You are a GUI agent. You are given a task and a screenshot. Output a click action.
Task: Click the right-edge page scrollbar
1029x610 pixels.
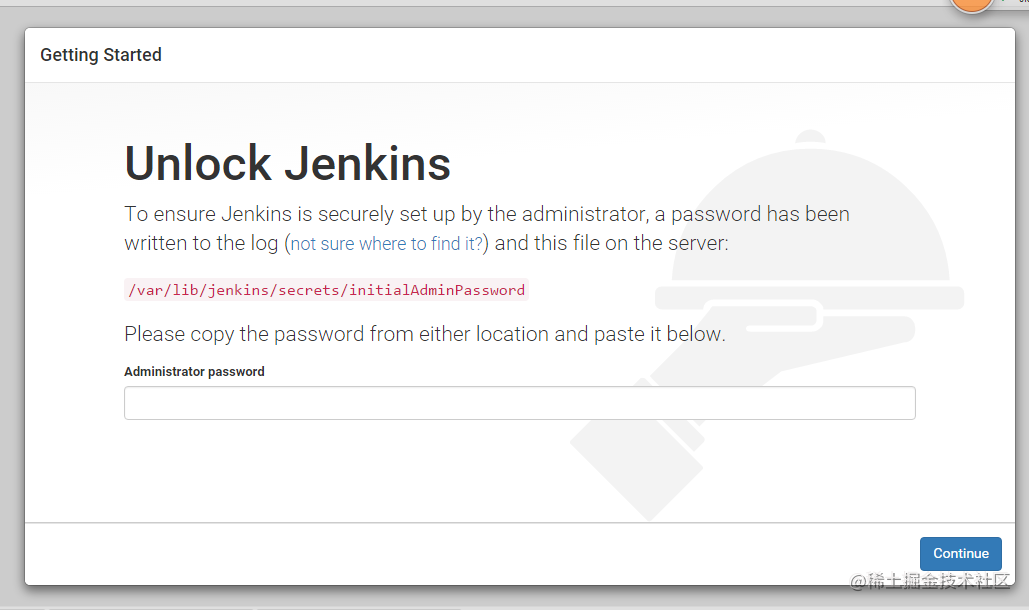[x=1024, y=300]
